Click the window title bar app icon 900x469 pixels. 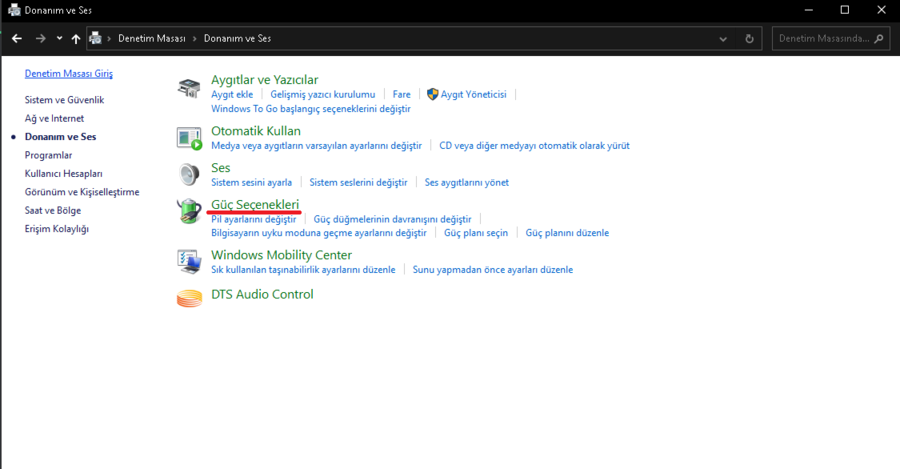coord(14,10)
